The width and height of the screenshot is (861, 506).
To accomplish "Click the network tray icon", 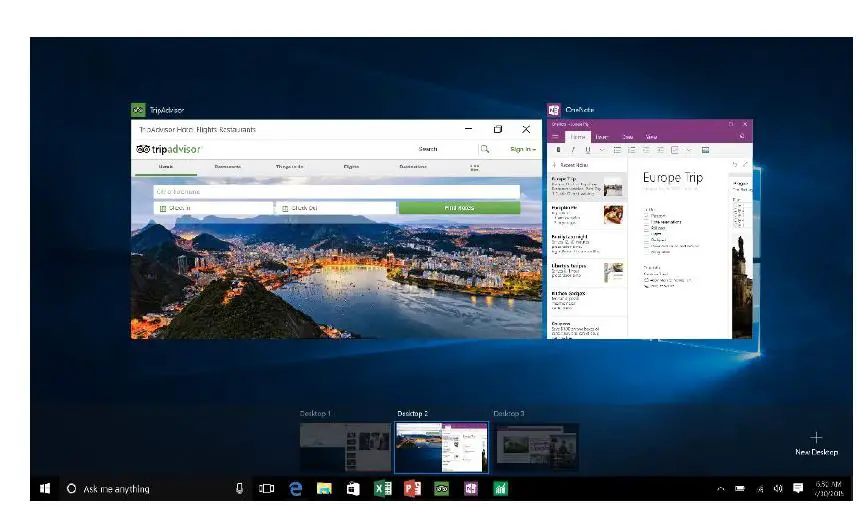I will (x=761, y=488).
